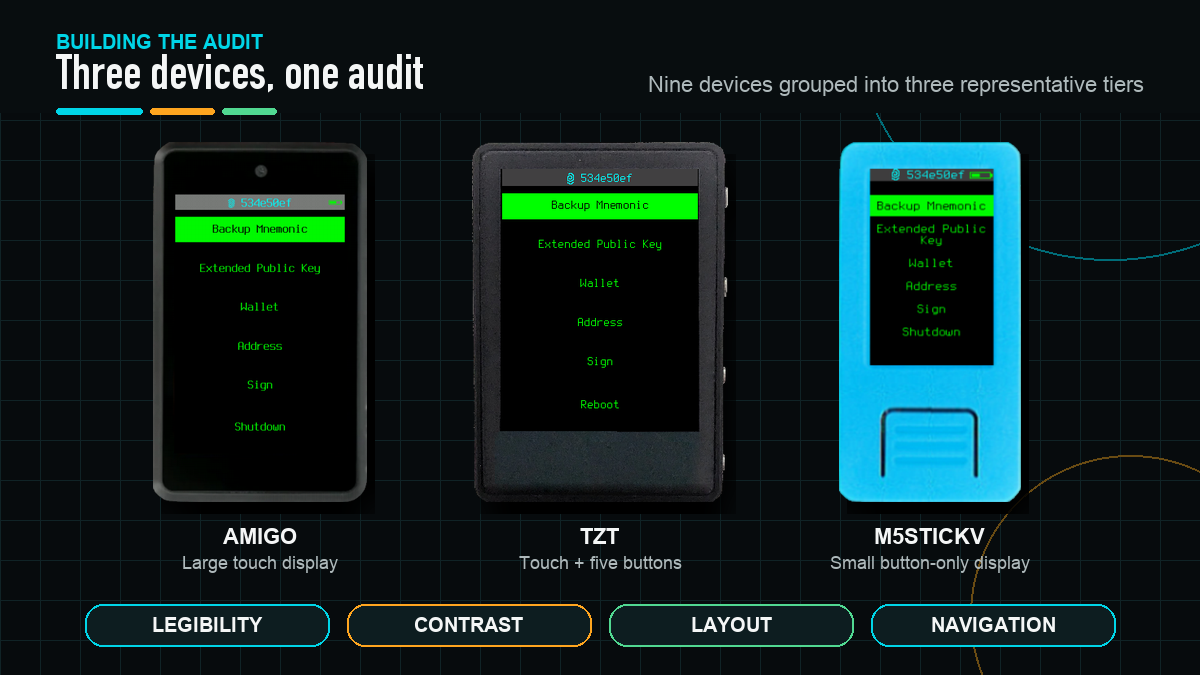
Task: Select Extended Public Key on Amigo screen
Action: tap(260, 268)
